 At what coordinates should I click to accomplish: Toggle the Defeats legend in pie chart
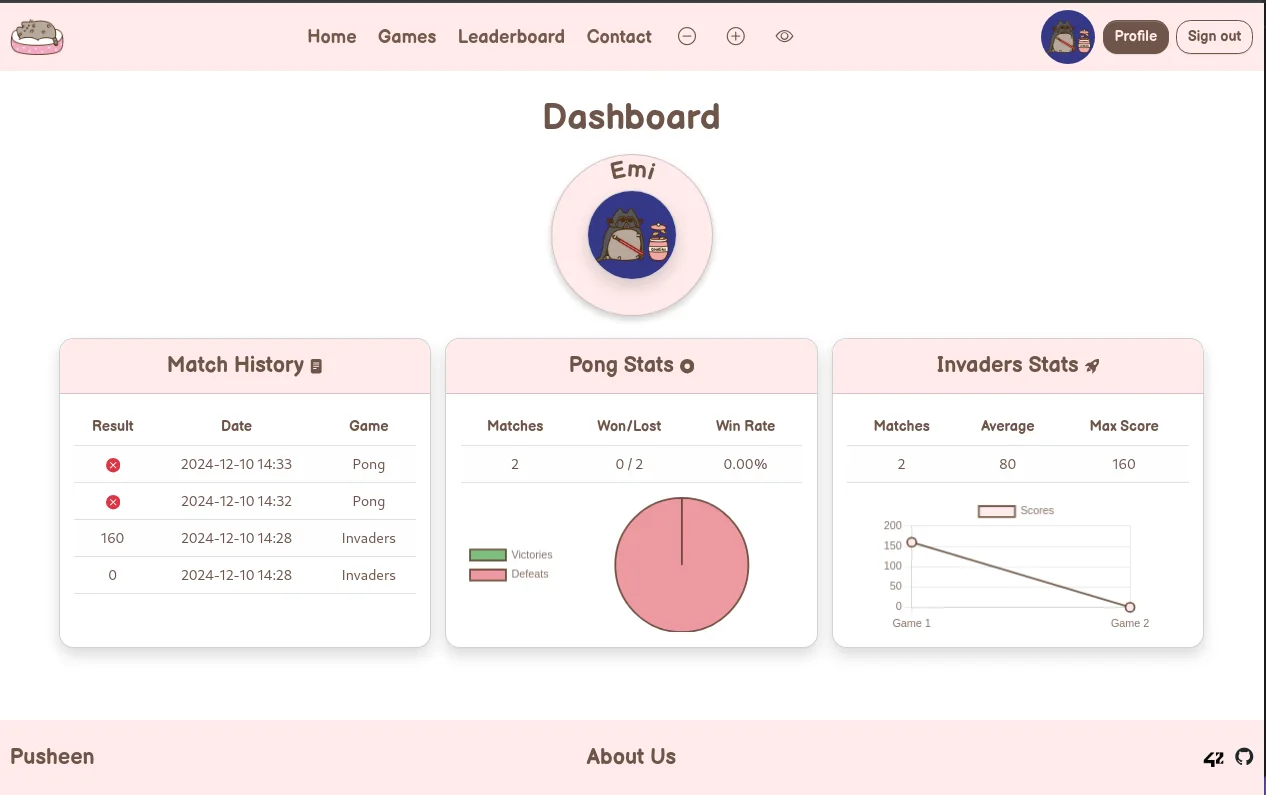pyautogui.click(x=509, y=574)
